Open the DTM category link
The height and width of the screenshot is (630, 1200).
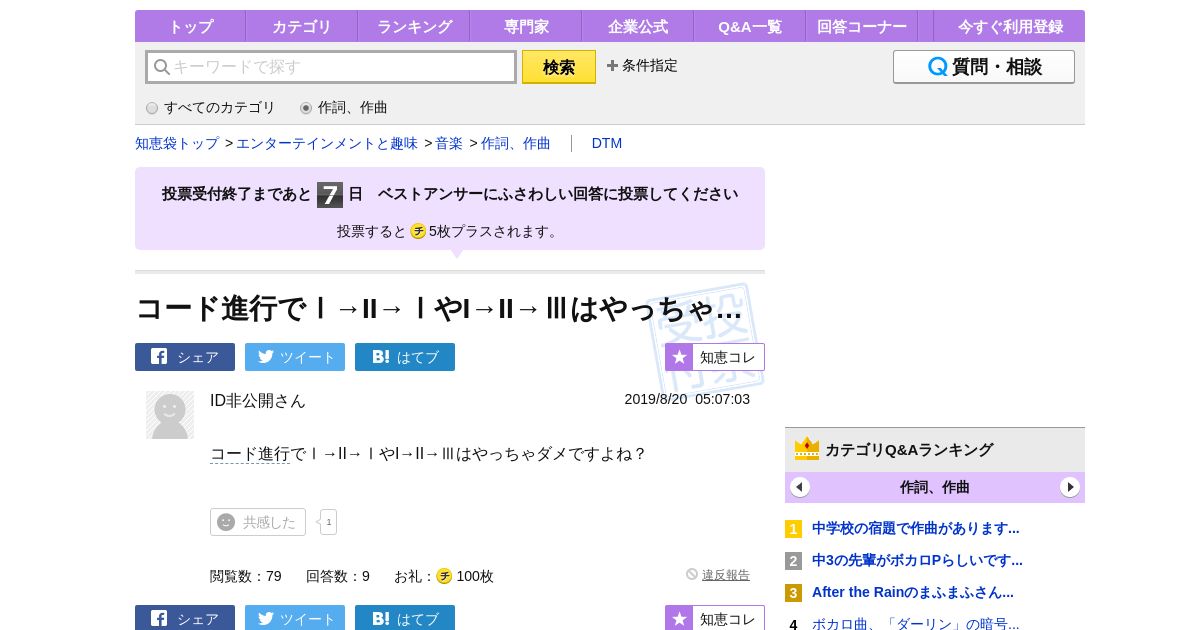[607, 143]
